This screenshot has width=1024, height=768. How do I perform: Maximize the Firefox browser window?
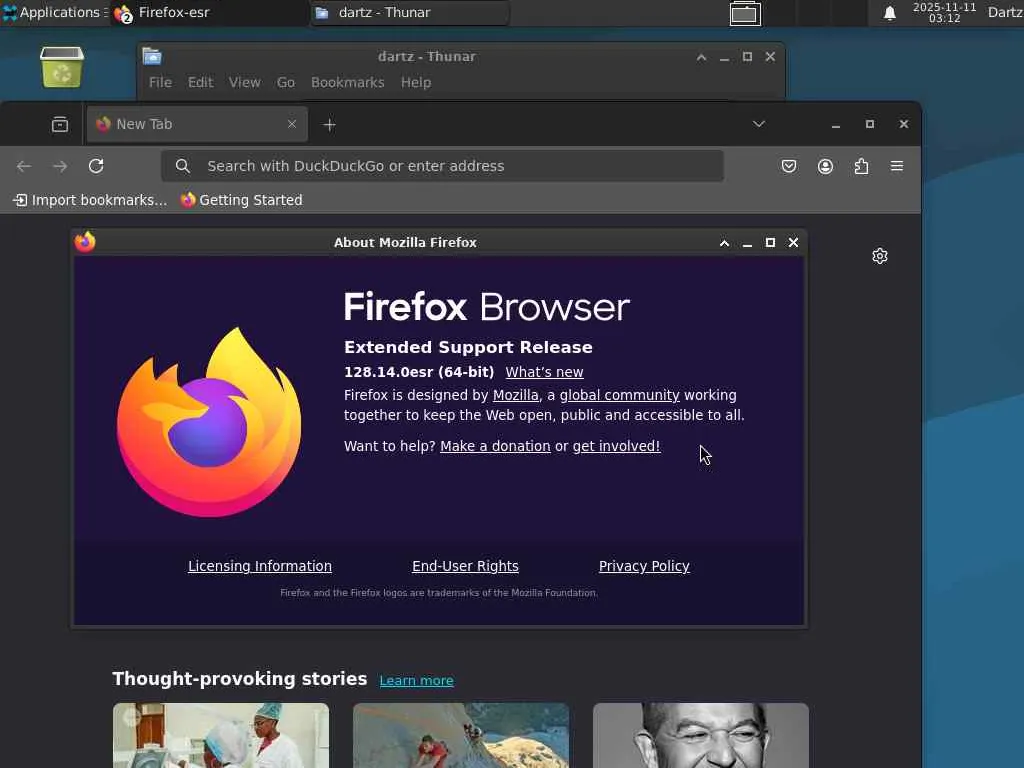[870, 124]
